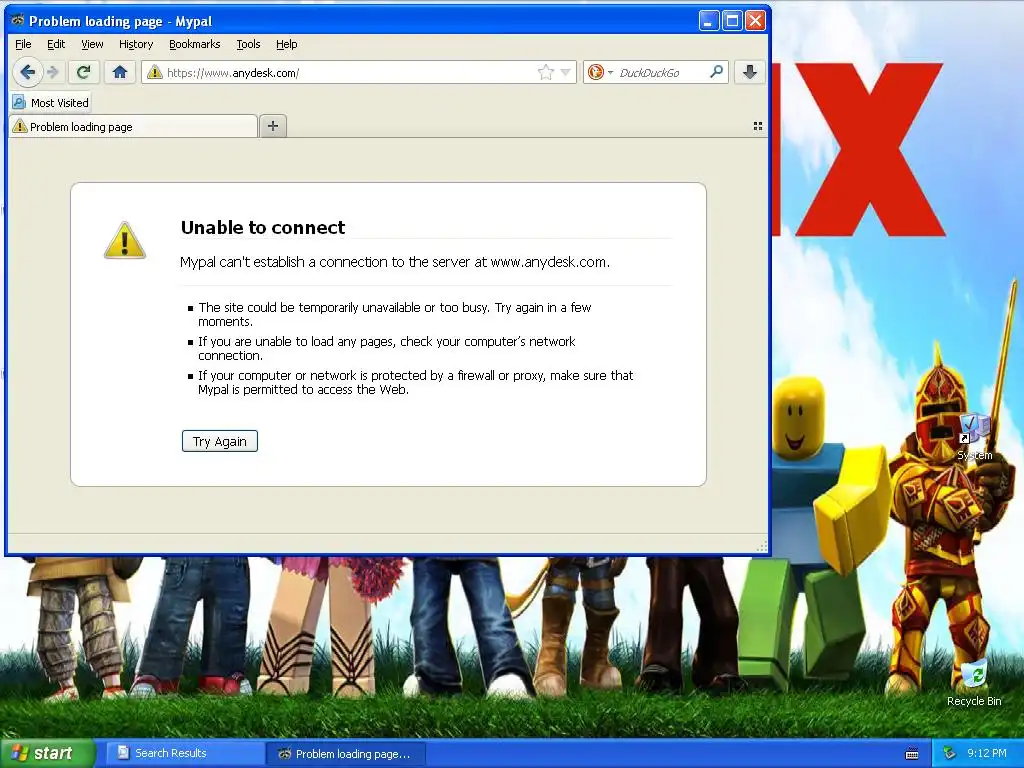1024x768 pixels.
Task: Open the View menu
Action: 92,44
